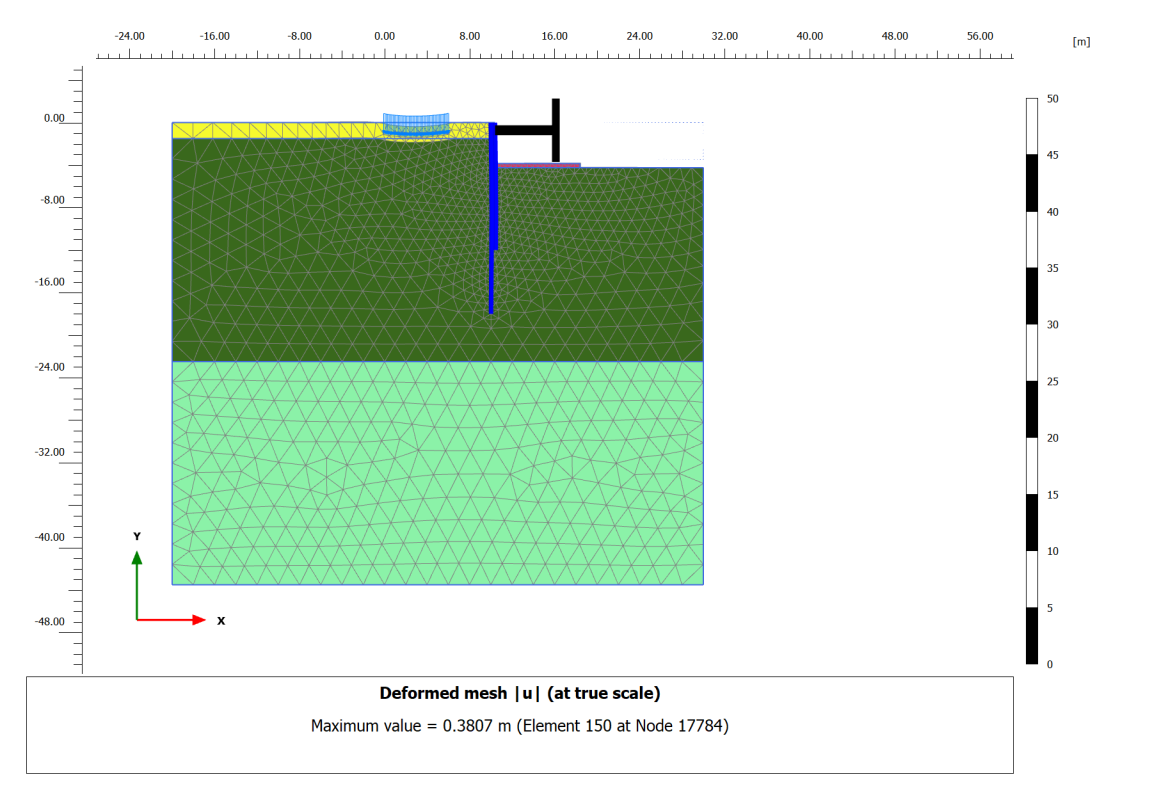Select the black horizontal strut anchor
The image size is (1152, 800).
tap(524, 130)
